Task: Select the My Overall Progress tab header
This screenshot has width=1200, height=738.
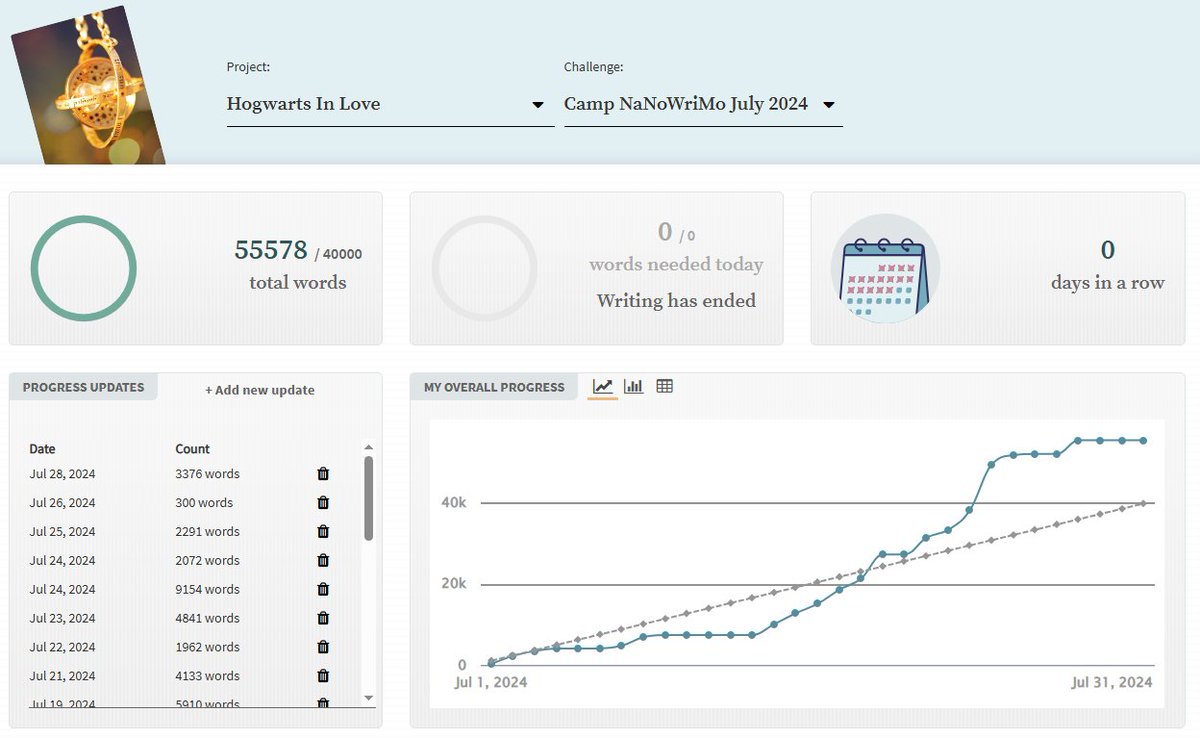Action: tap(494, 387)
